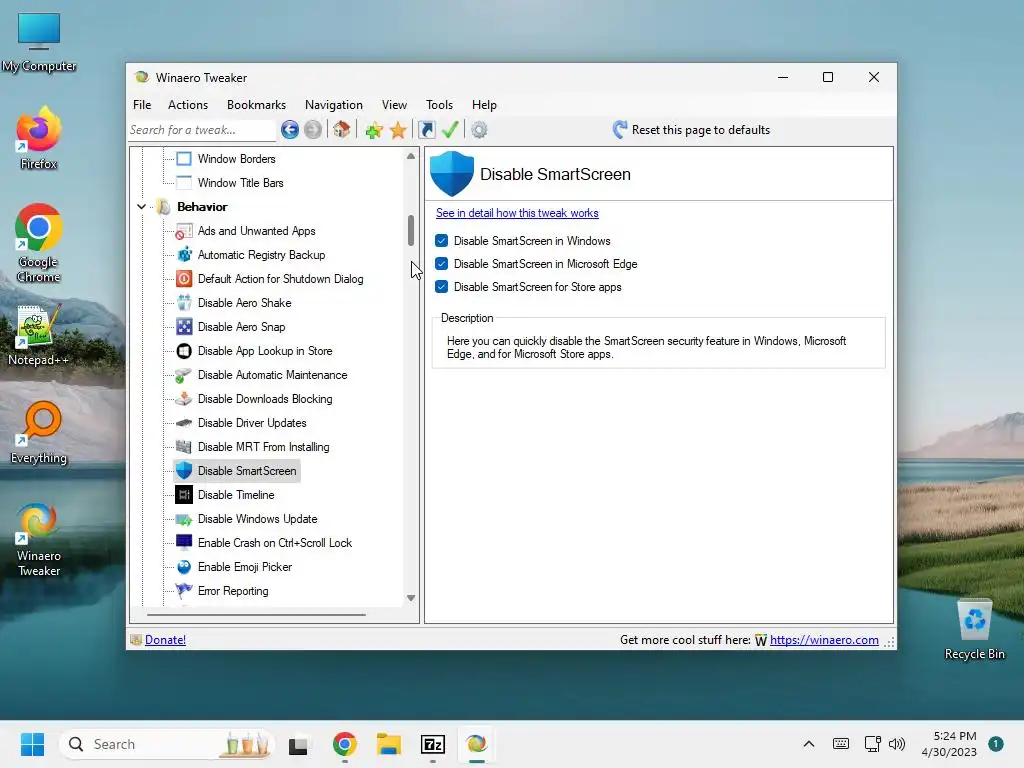This screenshot has height=768, width=1024.
Task: Collapse the Behavior tree category
Action: [x=141, y=207]
